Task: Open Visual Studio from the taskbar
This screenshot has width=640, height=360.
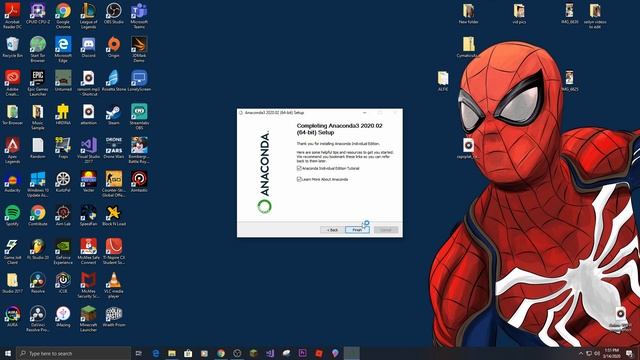Action: [x=270, y=353]
